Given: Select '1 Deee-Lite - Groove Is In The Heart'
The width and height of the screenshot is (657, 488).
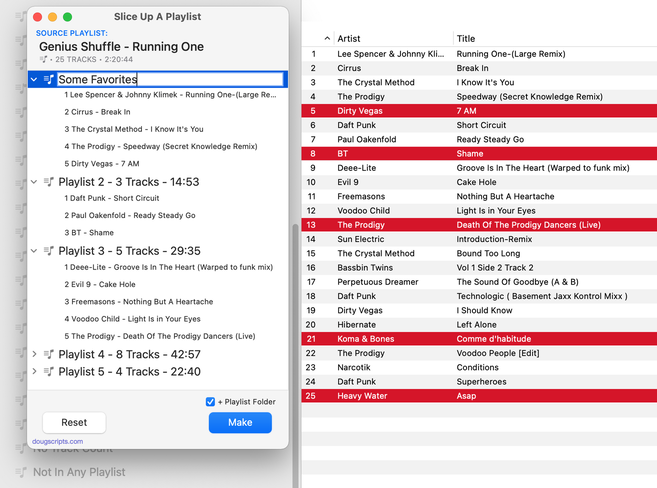Looking at the screenshot, I should pos(158,267).
